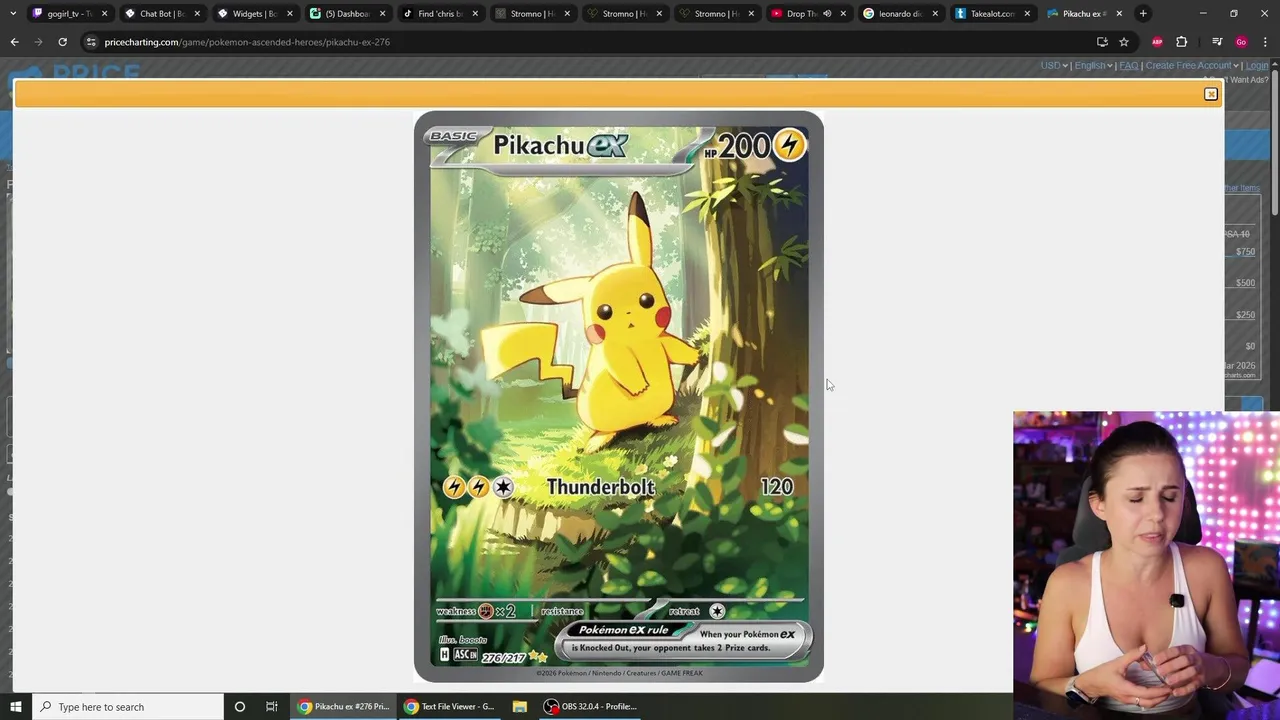Viewport: 1280px width, 720px height.
Task: Go back to previous page
Action: [x=14, y=42]
